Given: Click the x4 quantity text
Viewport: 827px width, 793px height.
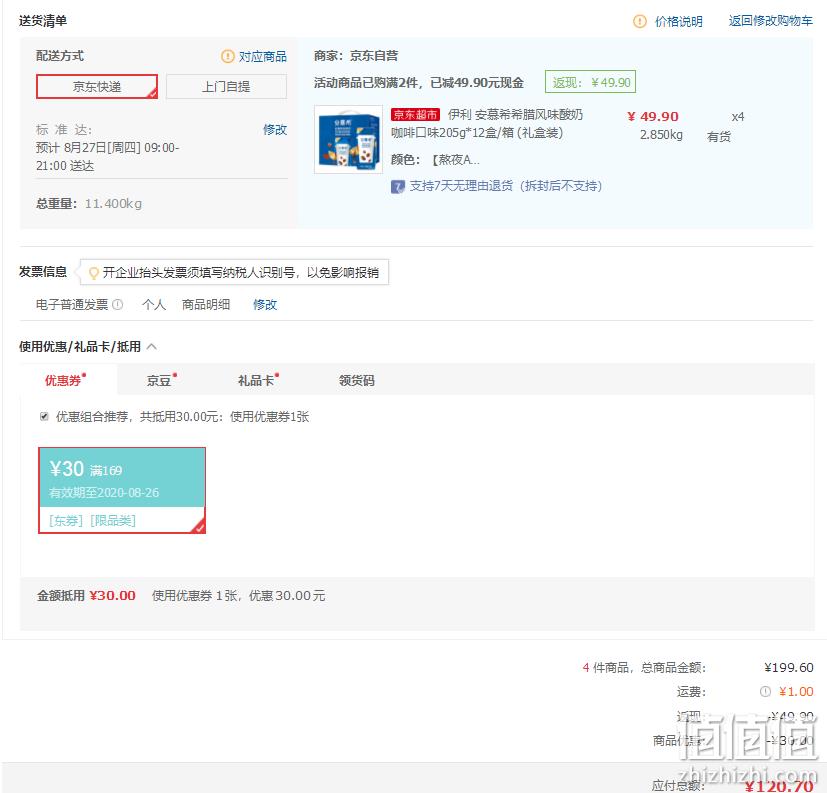Looking at the screenshot, I should point(737,117).
